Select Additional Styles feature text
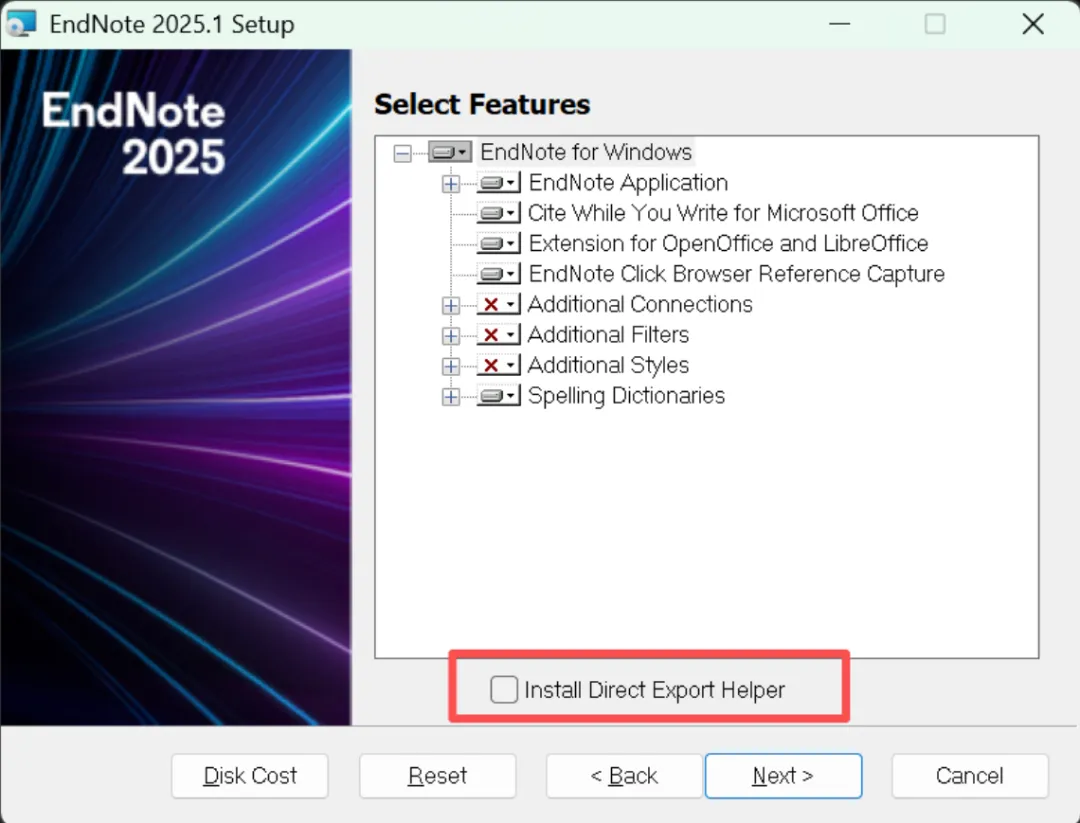1080x823 pixels. click(x=608, y=365)
